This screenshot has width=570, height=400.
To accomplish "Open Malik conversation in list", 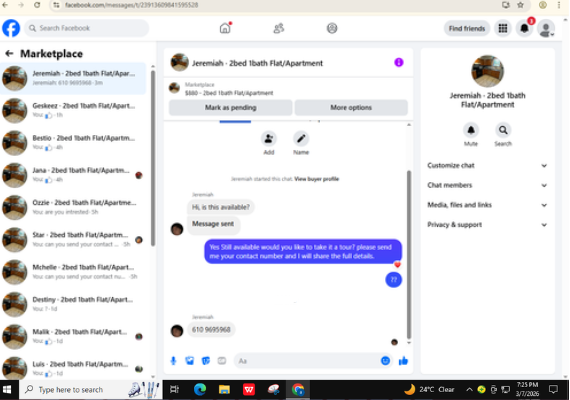I will (x=73, y=336).
